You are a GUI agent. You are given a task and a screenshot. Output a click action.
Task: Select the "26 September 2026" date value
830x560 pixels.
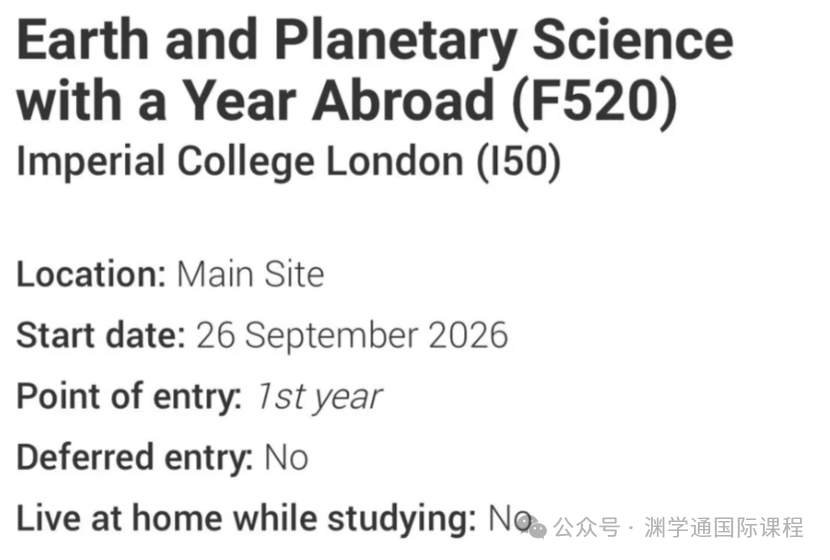[x=352, y=335]
